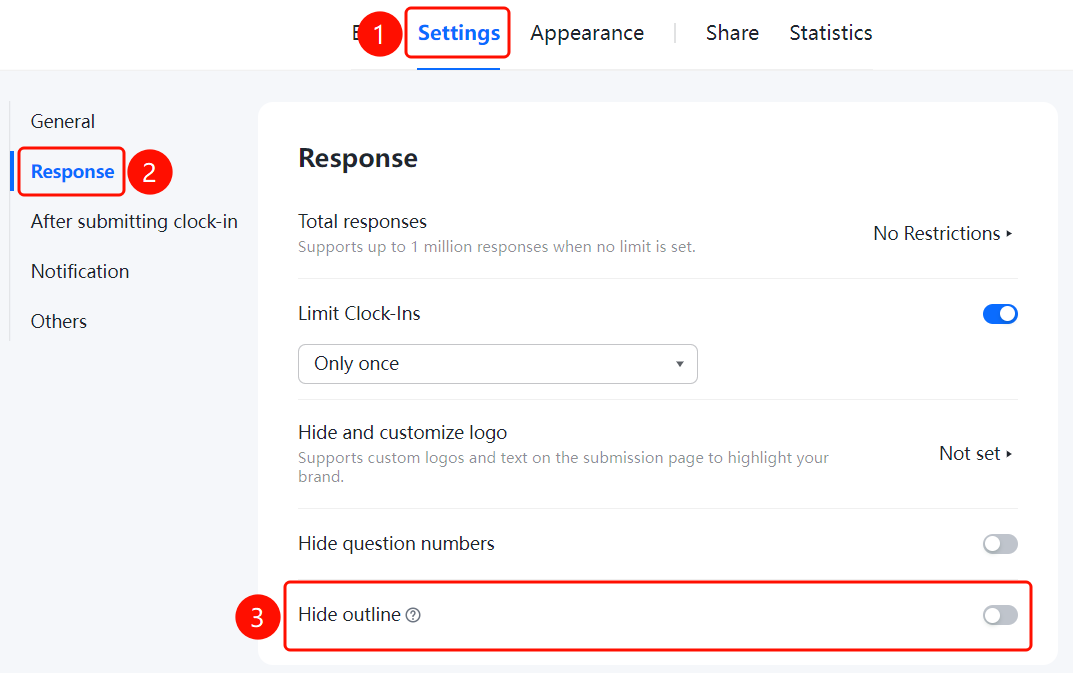
Task: Open After submitting clock-in section
Action: pyautogui.click(x=134, y=221)
